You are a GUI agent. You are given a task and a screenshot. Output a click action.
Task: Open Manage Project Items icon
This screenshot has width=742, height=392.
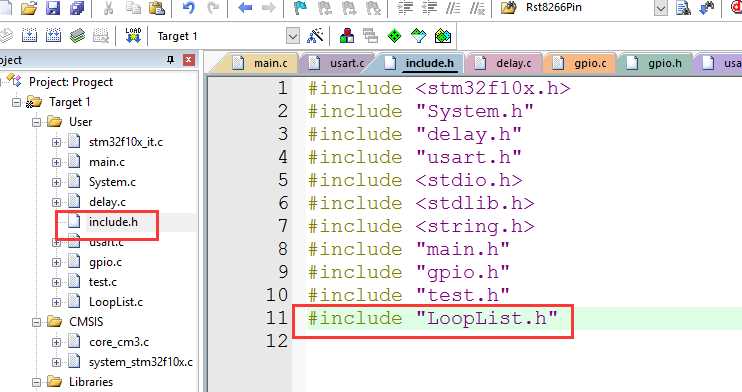pos(347,36)
